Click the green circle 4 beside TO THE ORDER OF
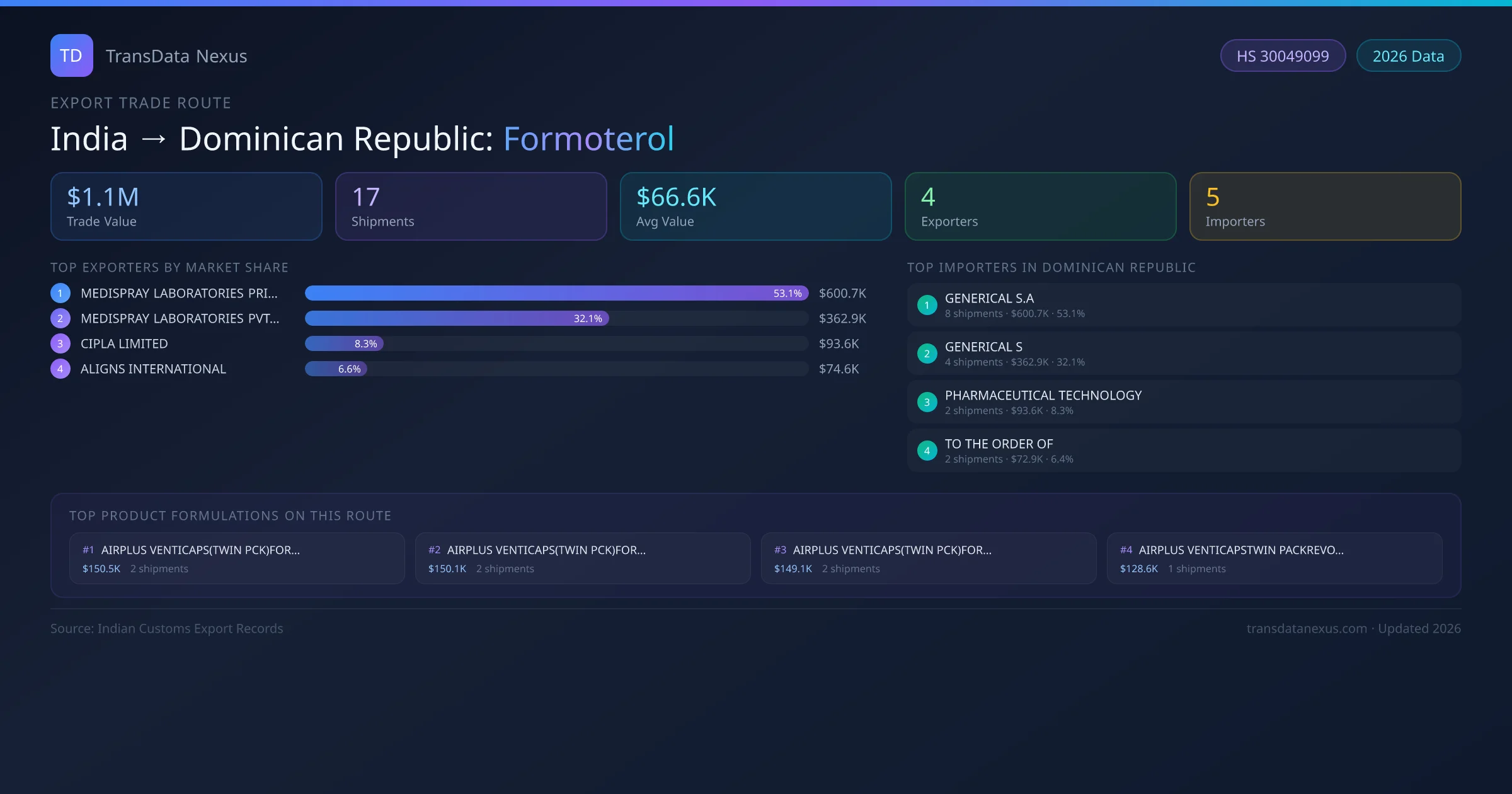 pyautogui.click(x=927, y=450)
